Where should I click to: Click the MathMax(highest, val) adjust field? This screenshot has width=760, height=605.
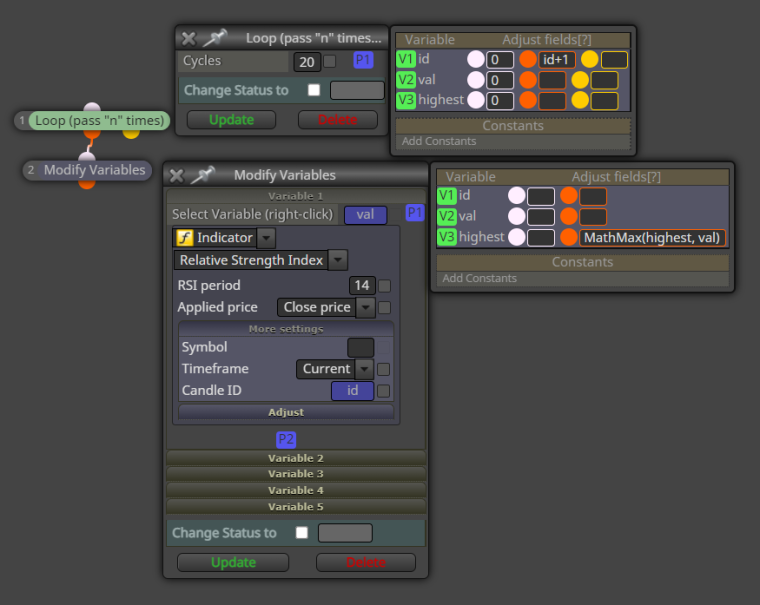coord(652,238)
